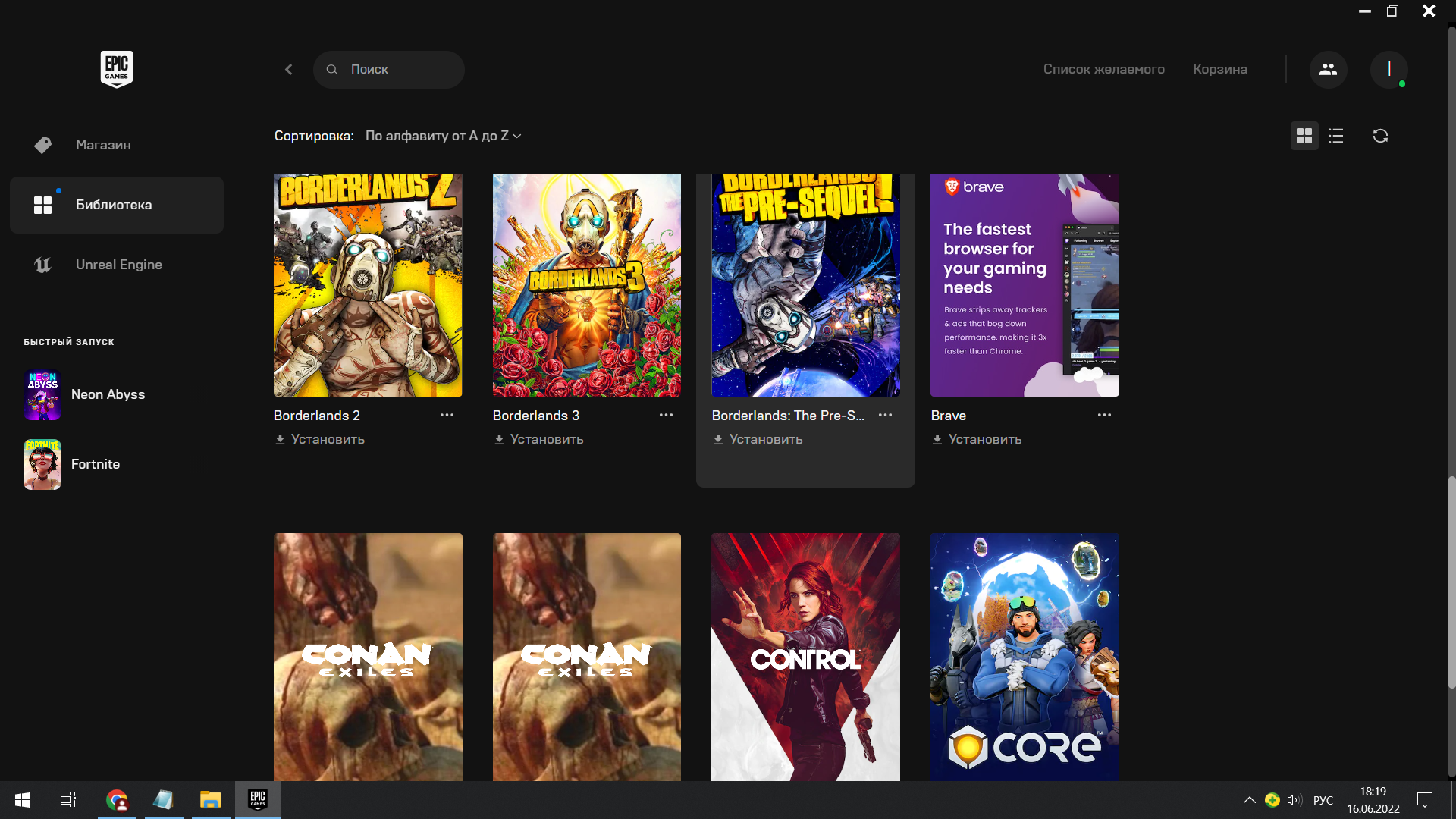Click the volume tray icon
Viewport: 1456px width, 819px height.
[x=1294, y=800]
